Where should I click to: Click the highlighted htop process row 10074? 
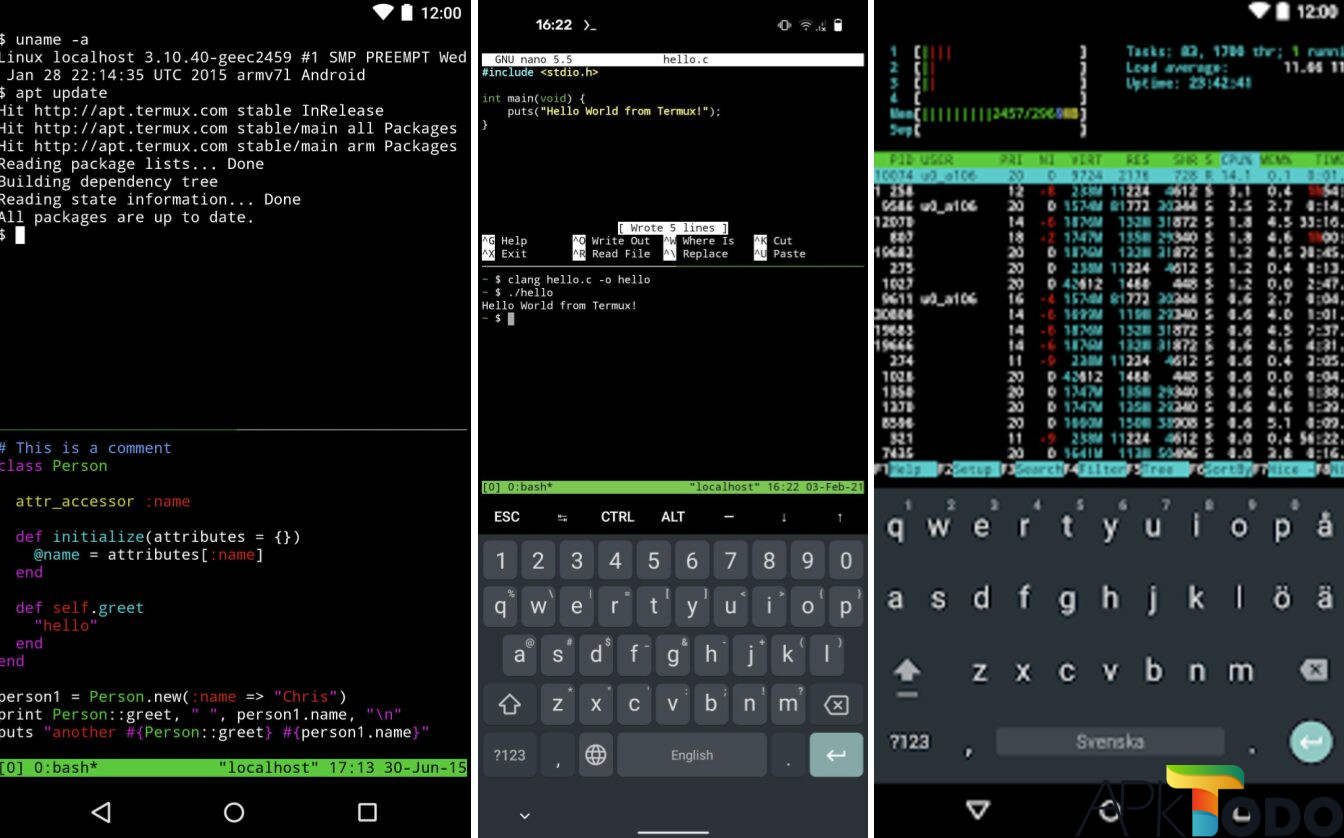1109,175
